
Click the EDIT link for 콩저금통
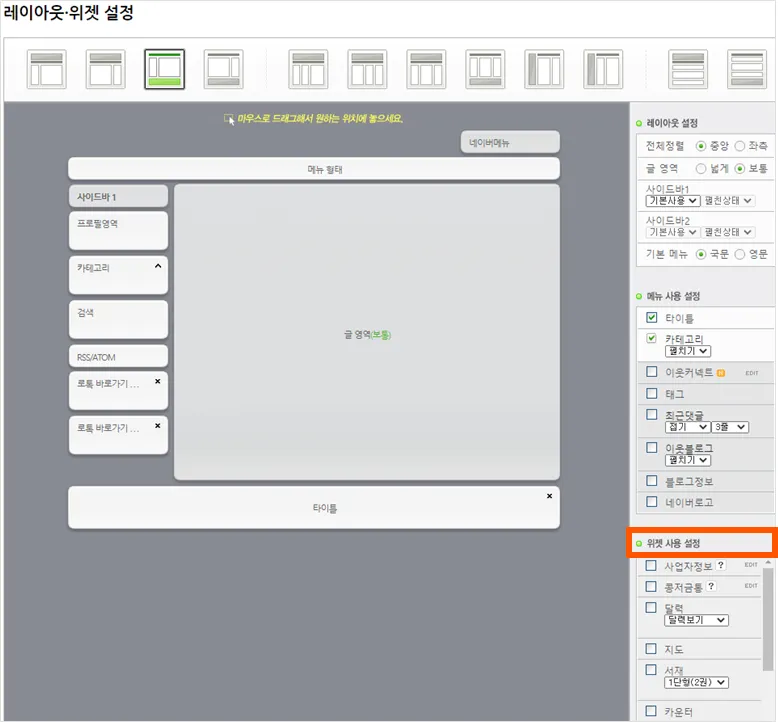pos(751,586)
